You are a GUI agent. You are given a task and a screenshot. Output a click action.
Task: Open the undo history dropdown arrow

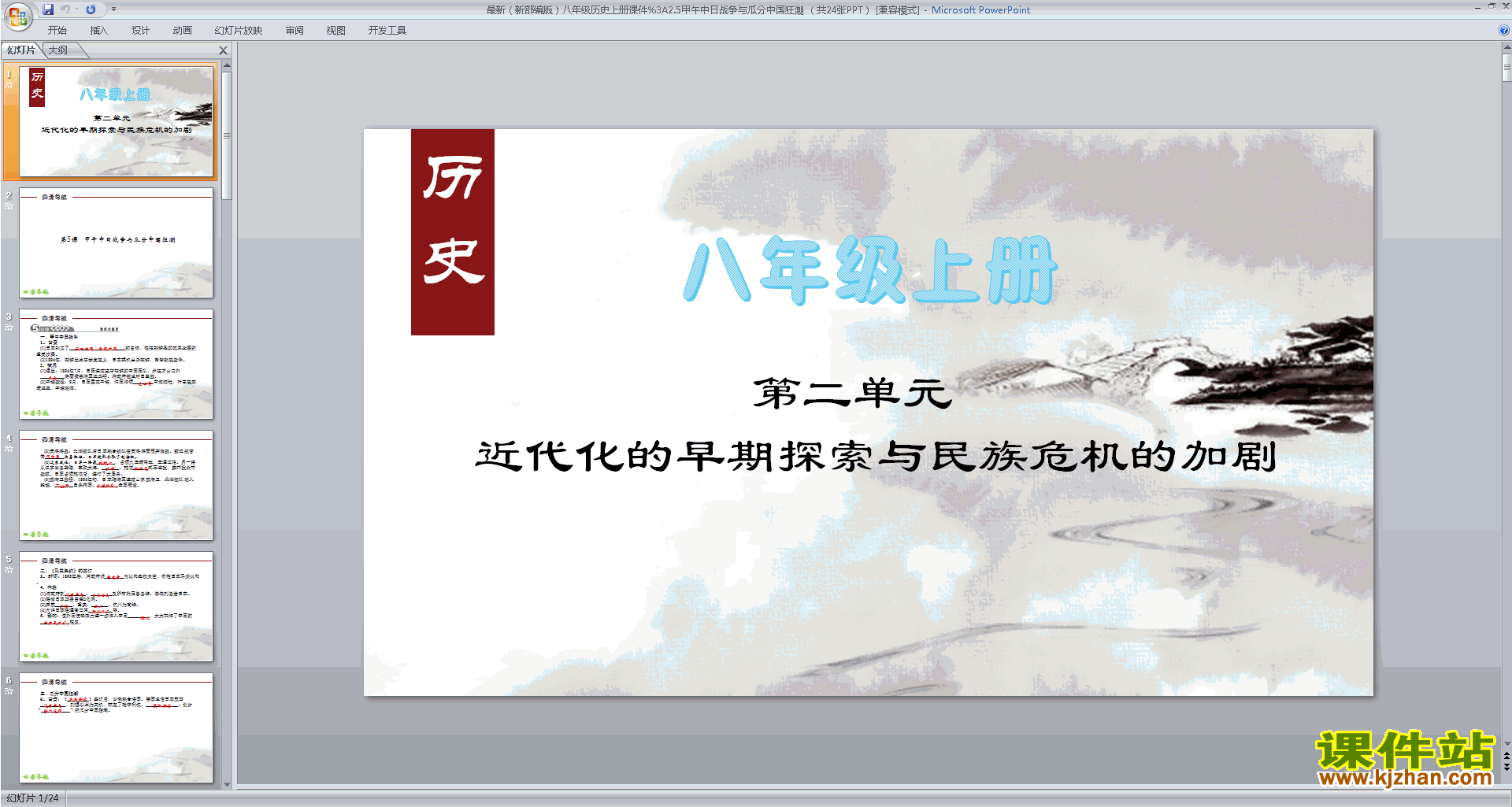(x=76, y=9)
